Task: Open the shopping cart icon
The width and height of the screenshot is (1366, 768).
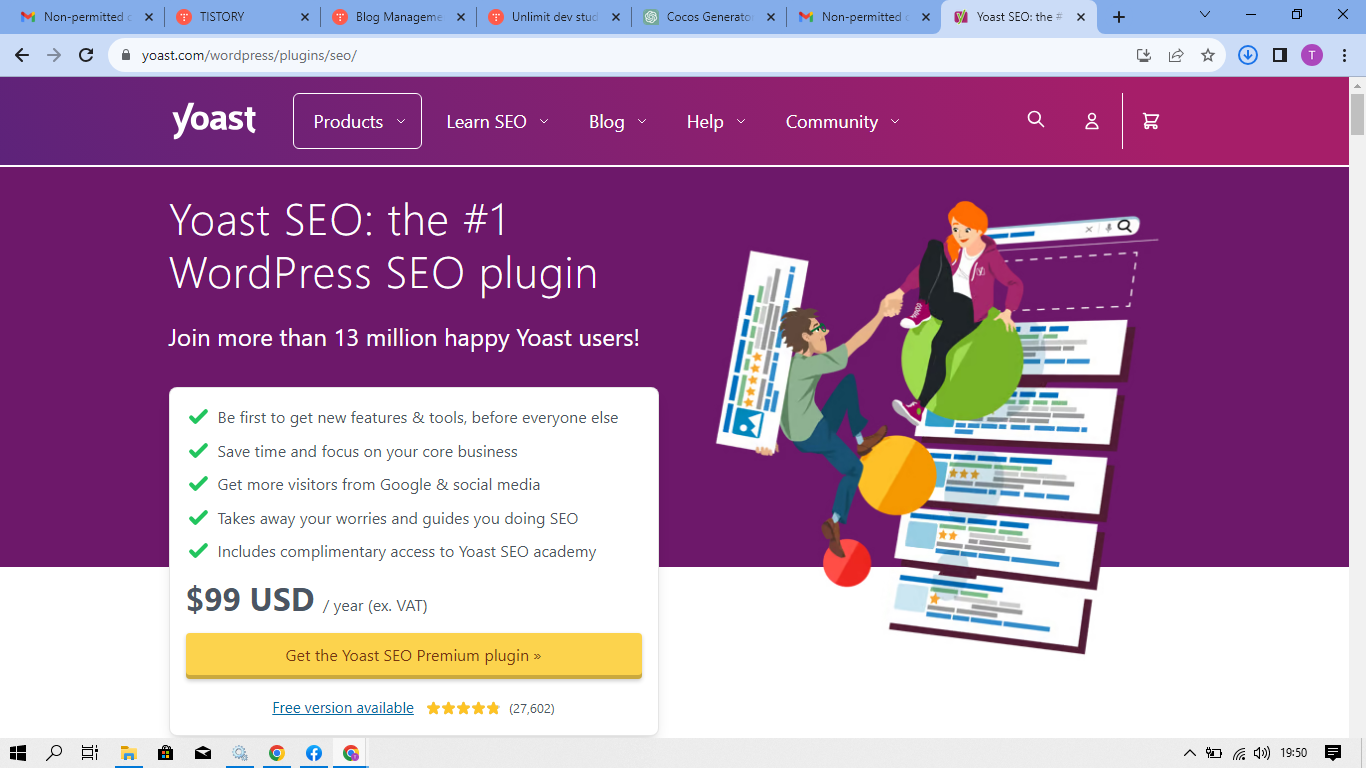Action: (x=1151, y=121)
